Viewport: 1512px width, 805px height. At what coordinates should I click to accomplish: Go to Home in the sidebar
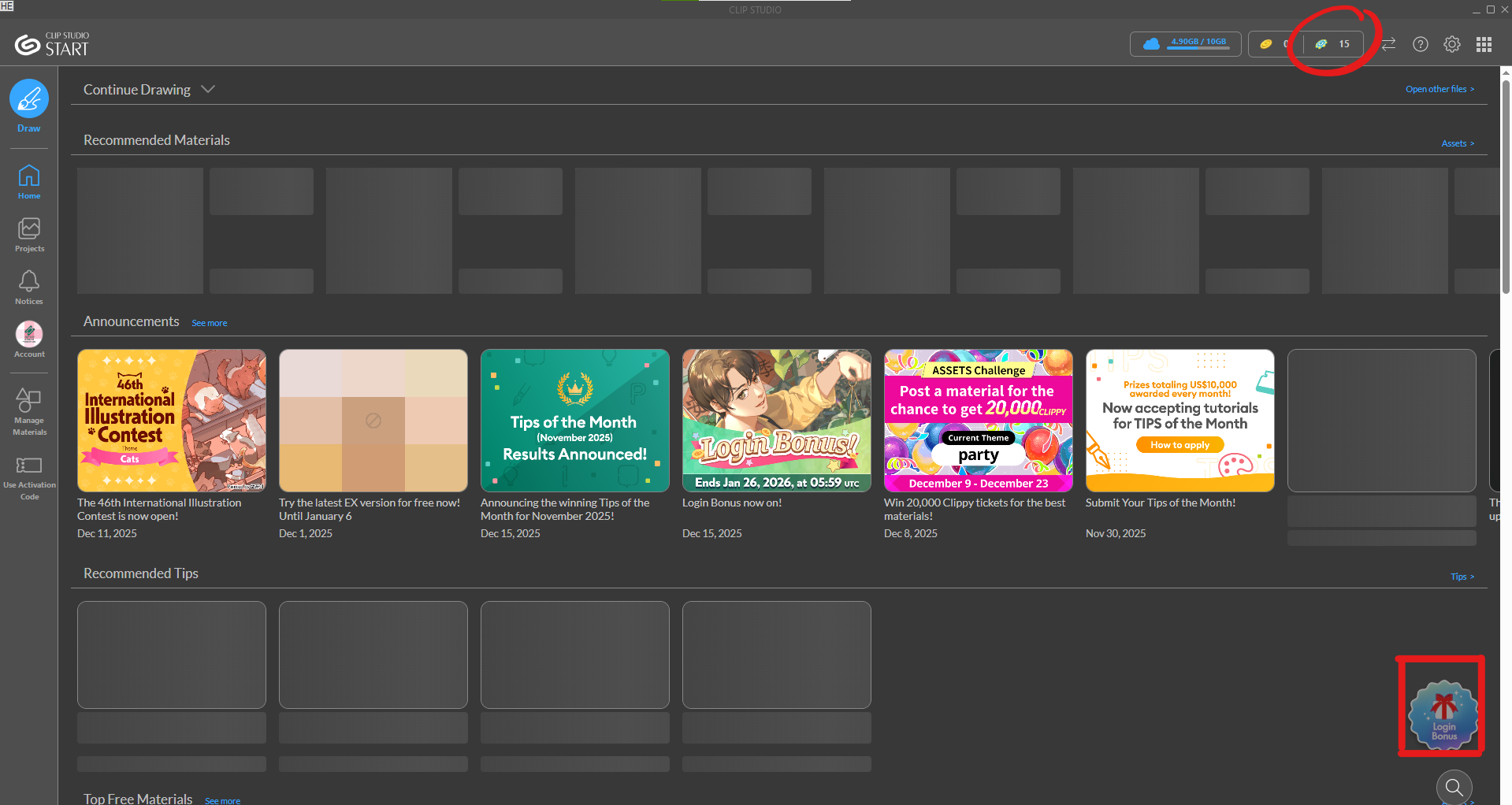coord(29,182)
